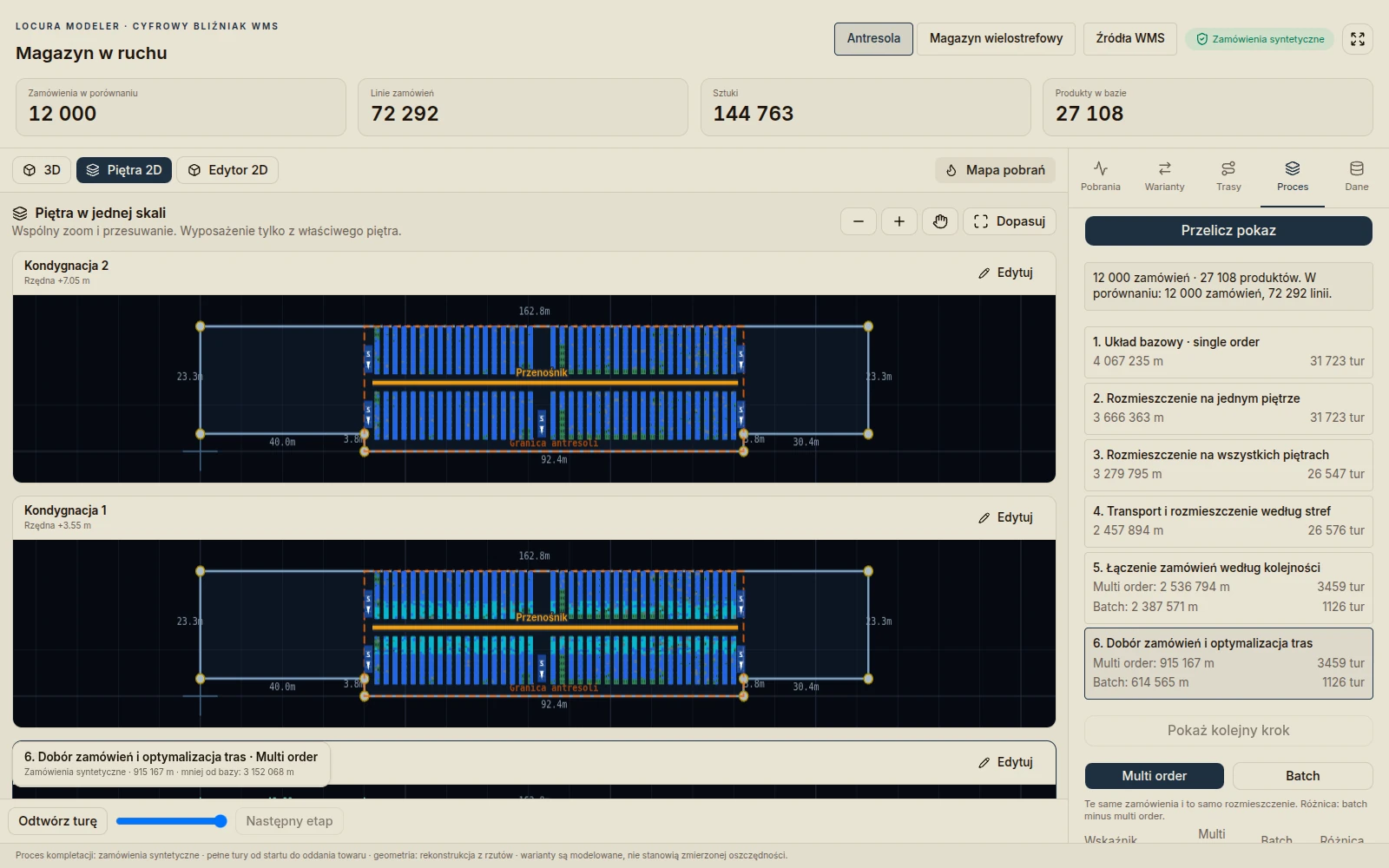Open Edytor 2D view
Image resolution: width=1389 pixels, height=868 pixels.
tap(227, 170)
